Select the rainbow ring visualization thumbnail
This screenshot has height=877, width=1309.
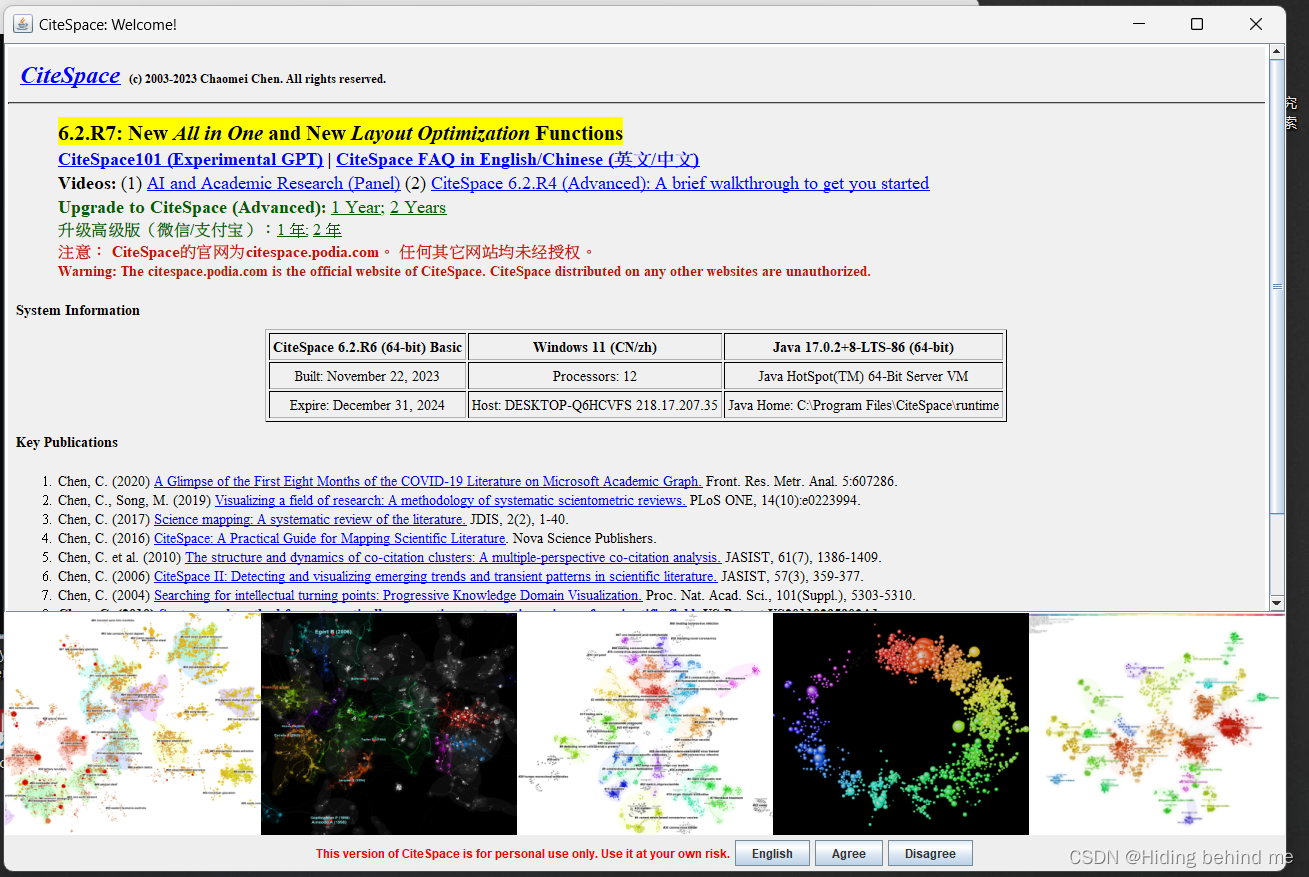tap(901, 723)
